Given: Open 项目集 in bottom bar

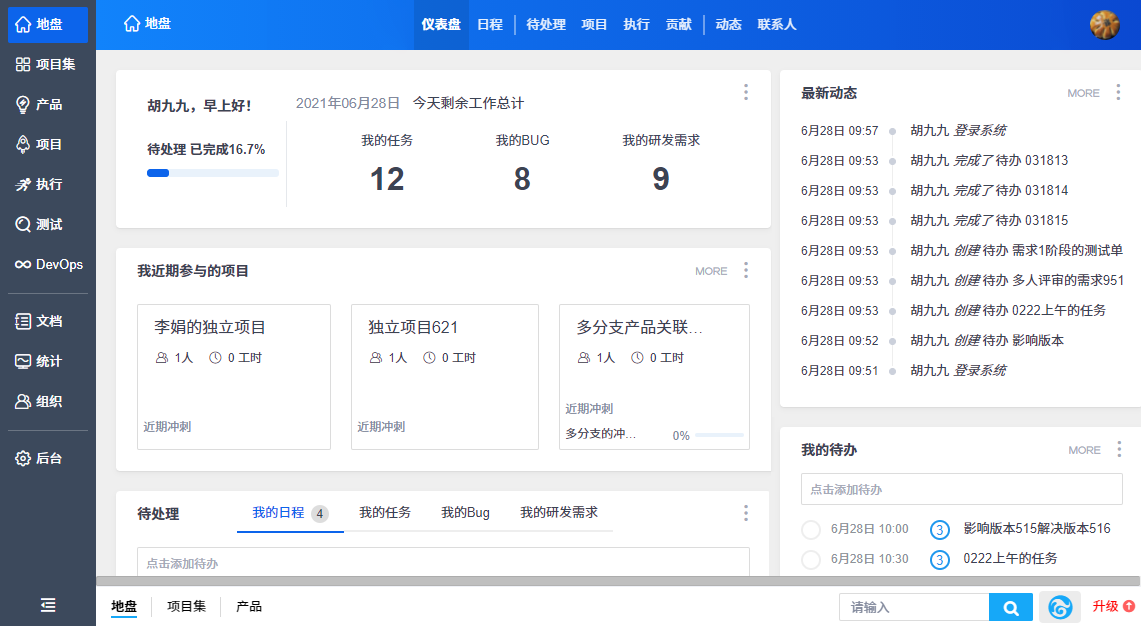Looking at the screenshot, I should (x=186, y=606).
